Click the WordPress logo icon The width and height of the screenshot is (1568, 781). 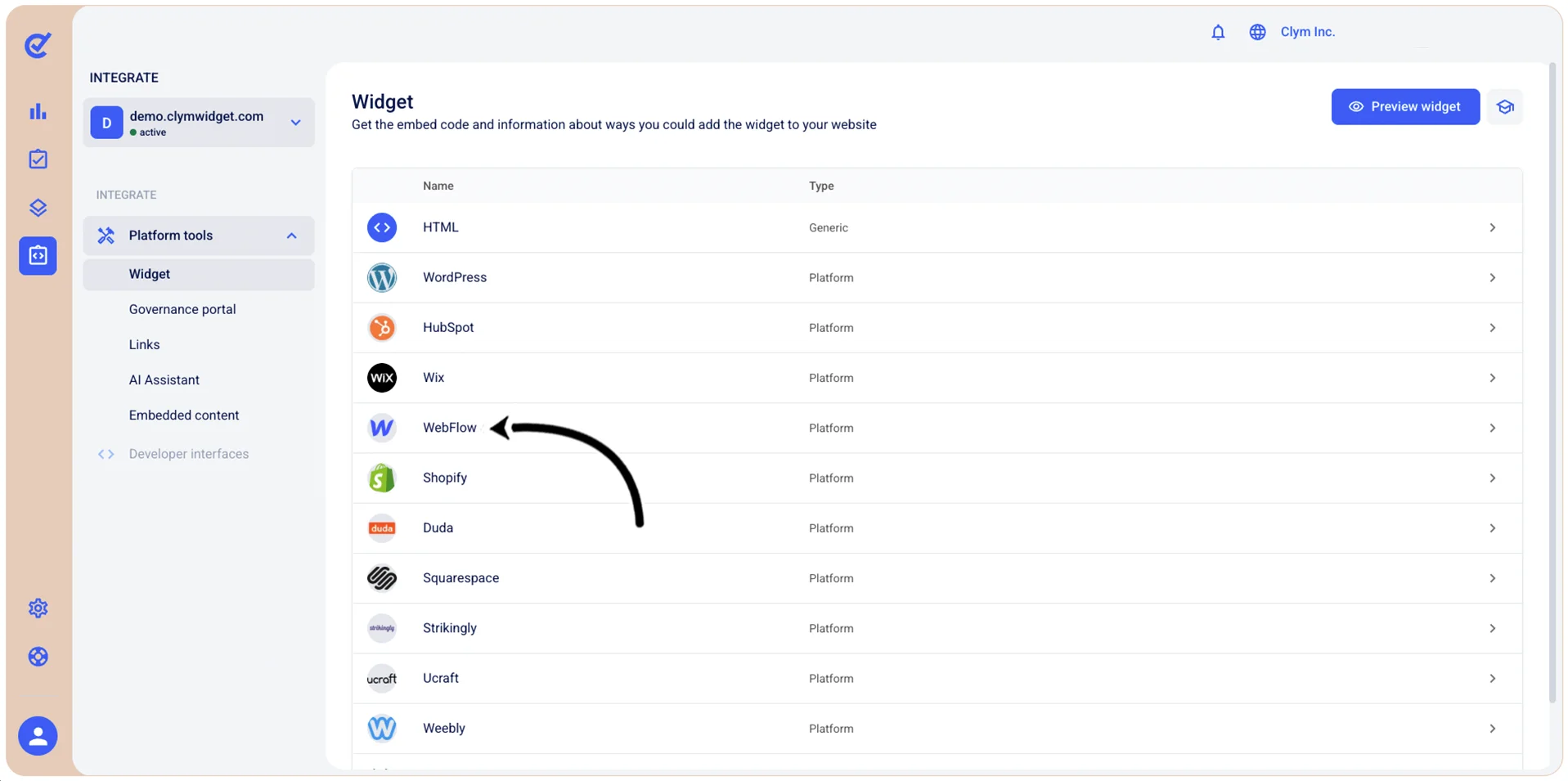pos(382,278)
